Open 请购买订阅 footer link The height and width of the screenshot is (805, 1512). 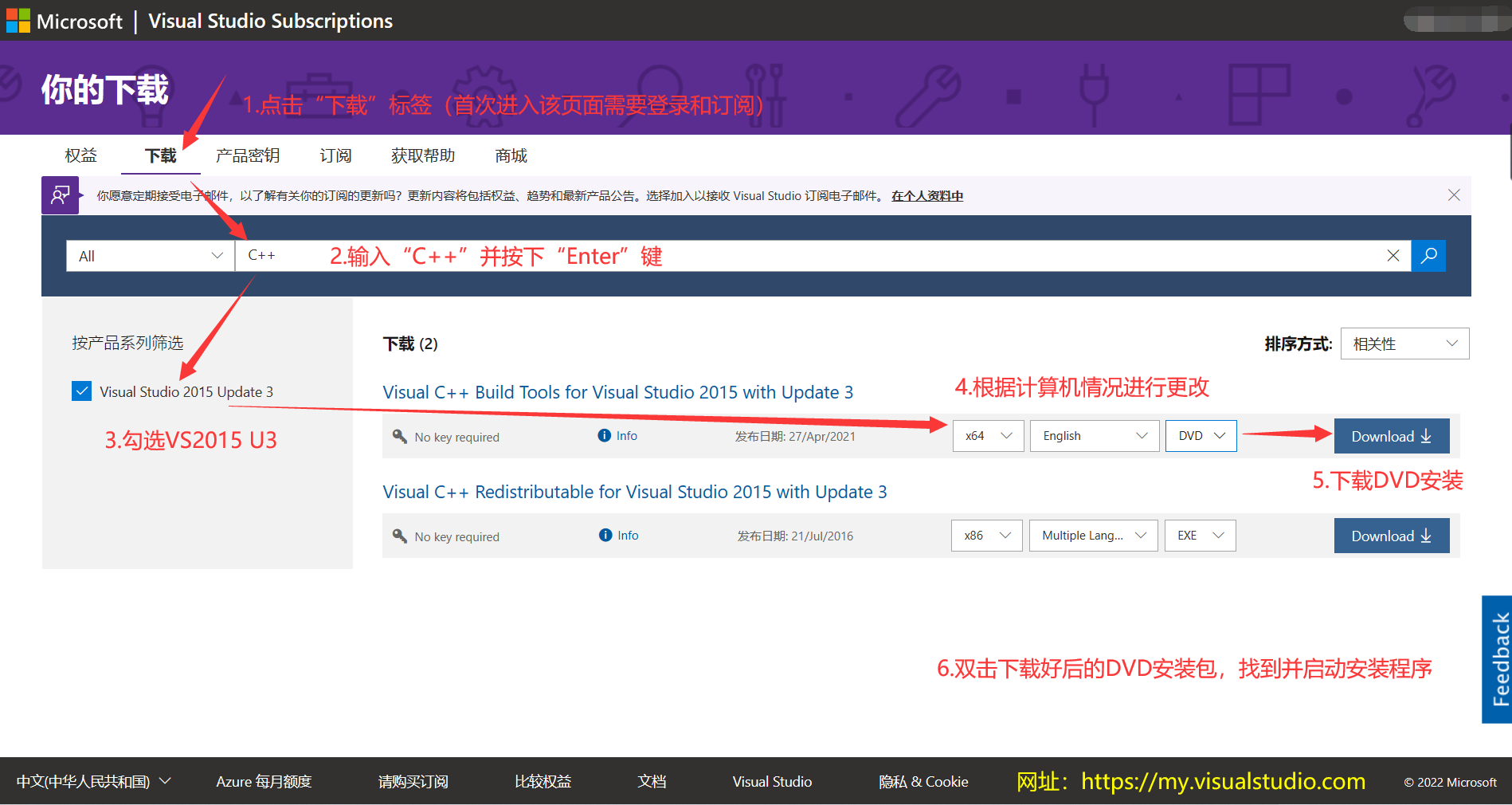[x=413, y=782]
